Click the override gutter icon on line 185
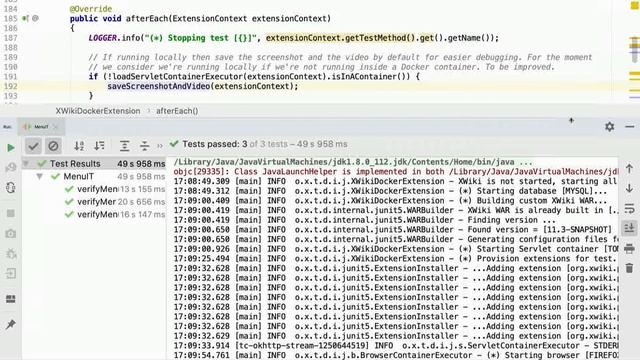This screenshot has height=360, width=640. point(25,18)
